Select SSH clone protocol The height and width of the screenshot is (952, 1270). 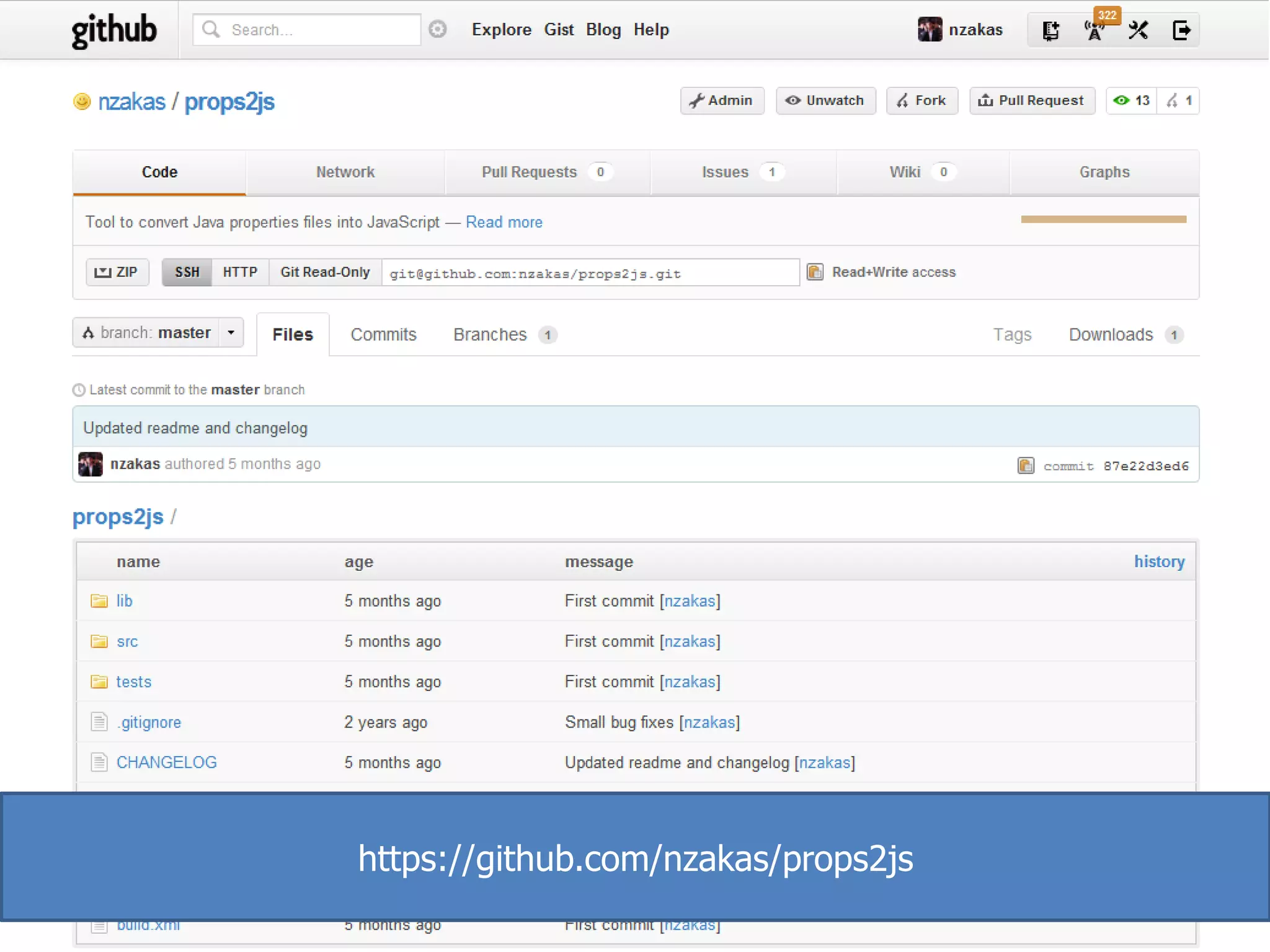[187, 272]
